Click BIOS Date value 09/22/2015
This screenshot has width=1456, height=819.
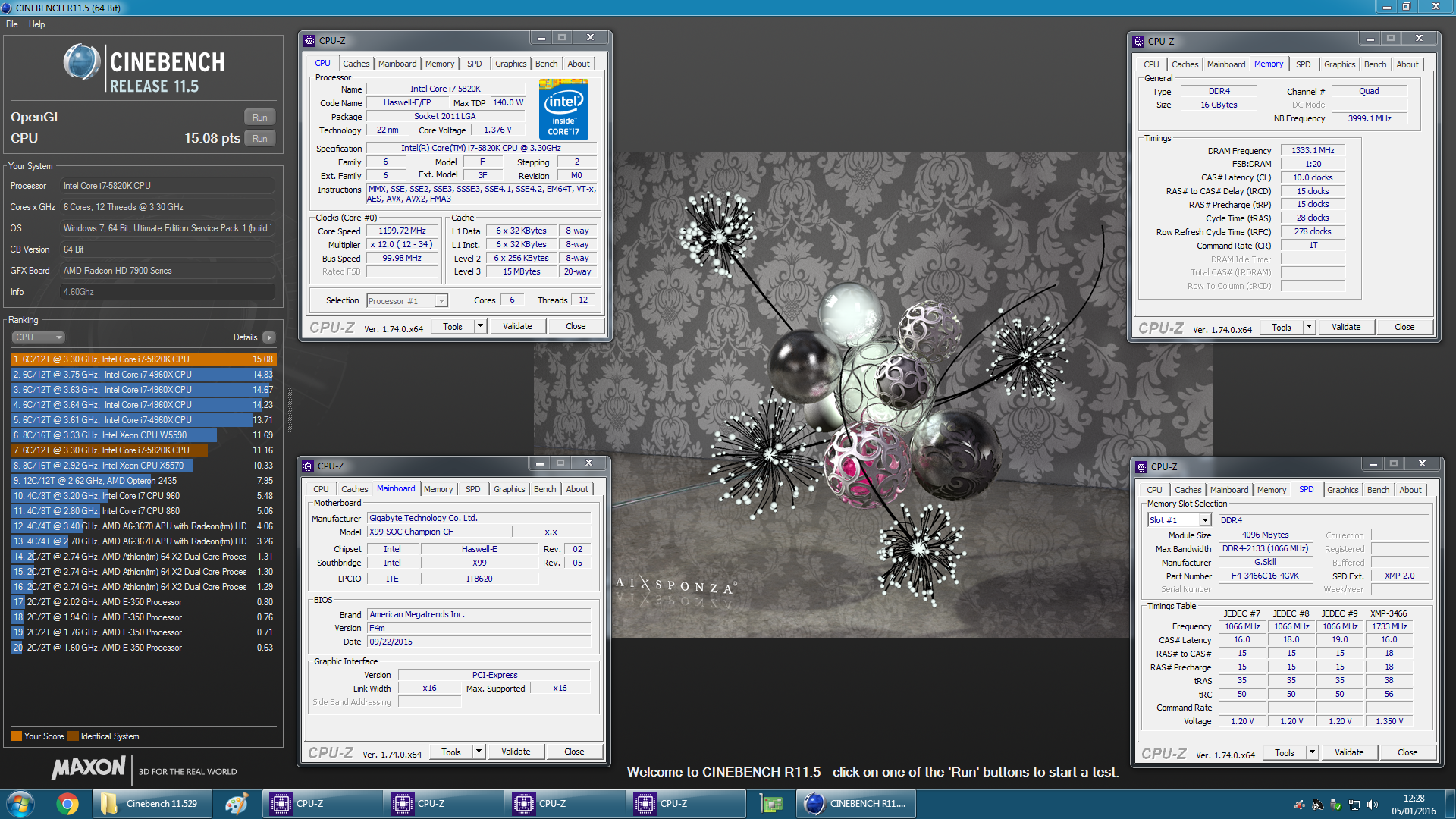(479, 642)
